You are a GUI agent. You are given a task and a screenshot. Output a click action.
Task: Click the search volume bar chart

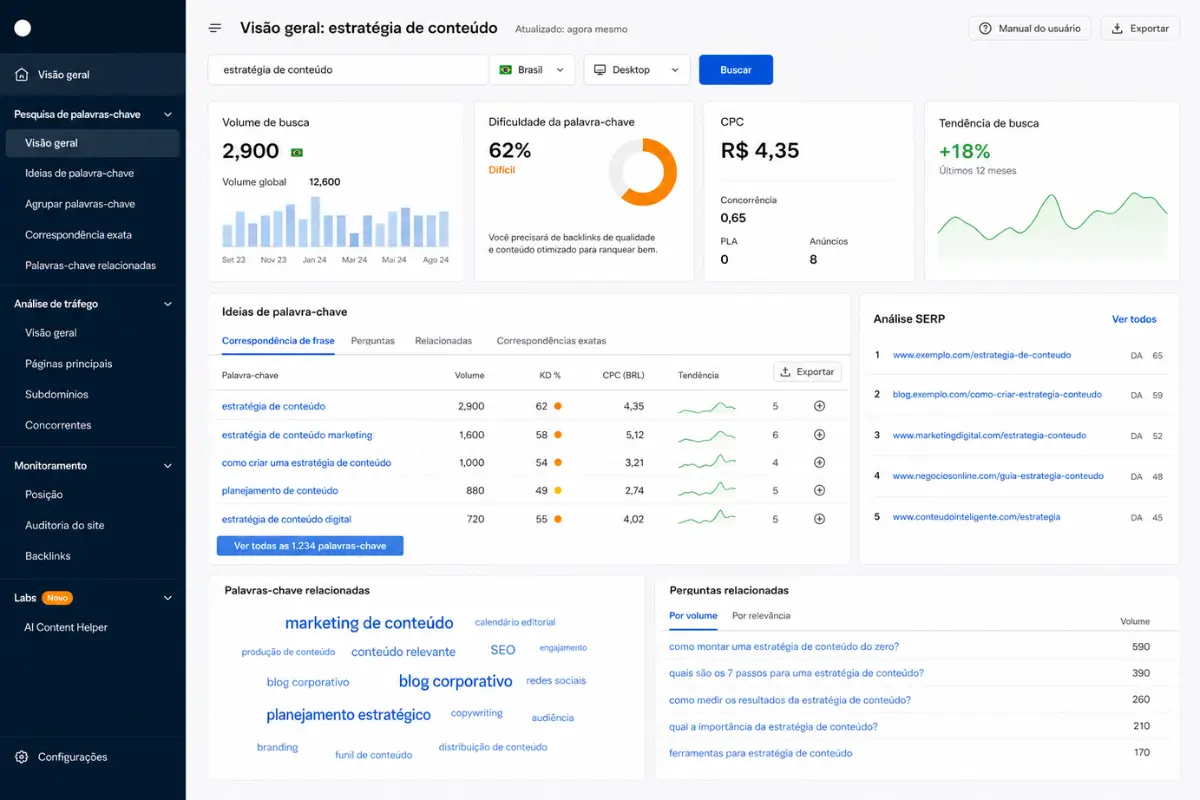(335, 222)
